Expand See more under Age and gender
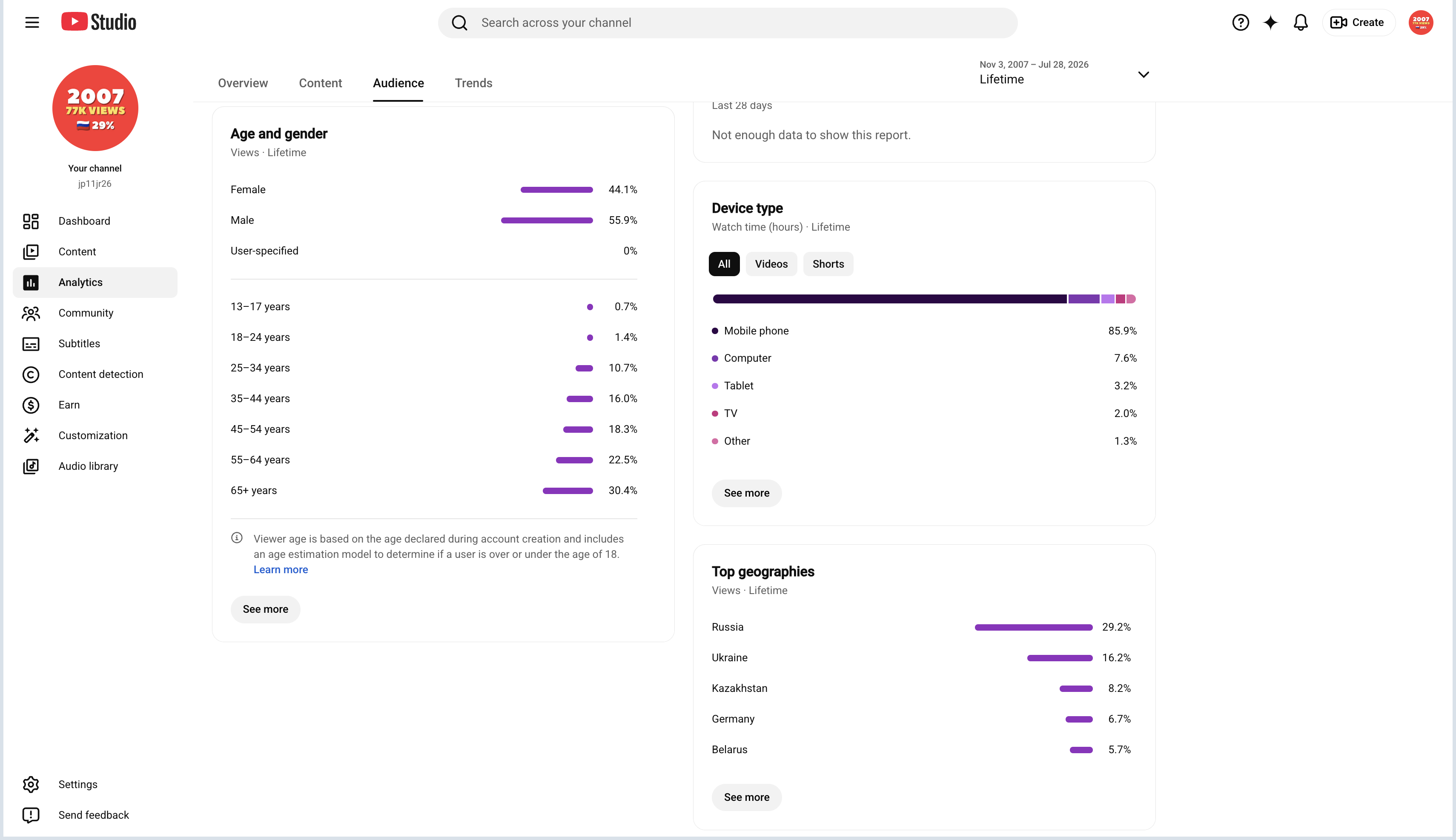 tap(266, 609)
